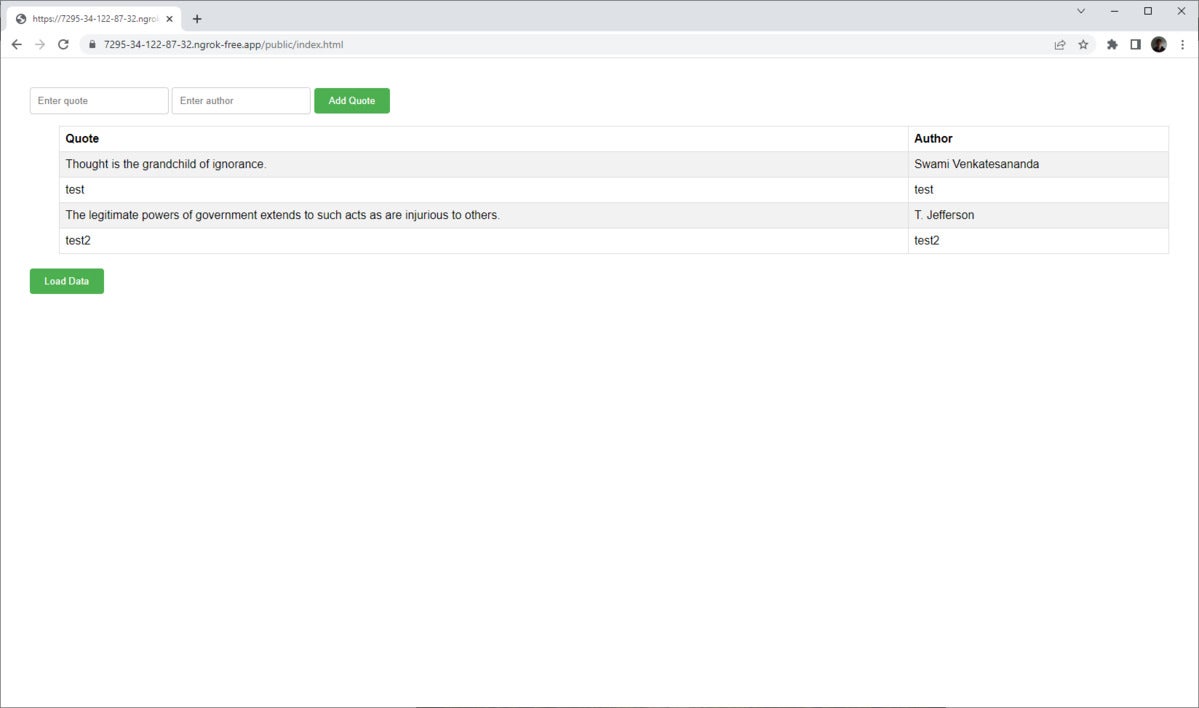Screen dimensions: 1199x708
Task: Click the 'test2' quote cell
Action: pos(483,240)
